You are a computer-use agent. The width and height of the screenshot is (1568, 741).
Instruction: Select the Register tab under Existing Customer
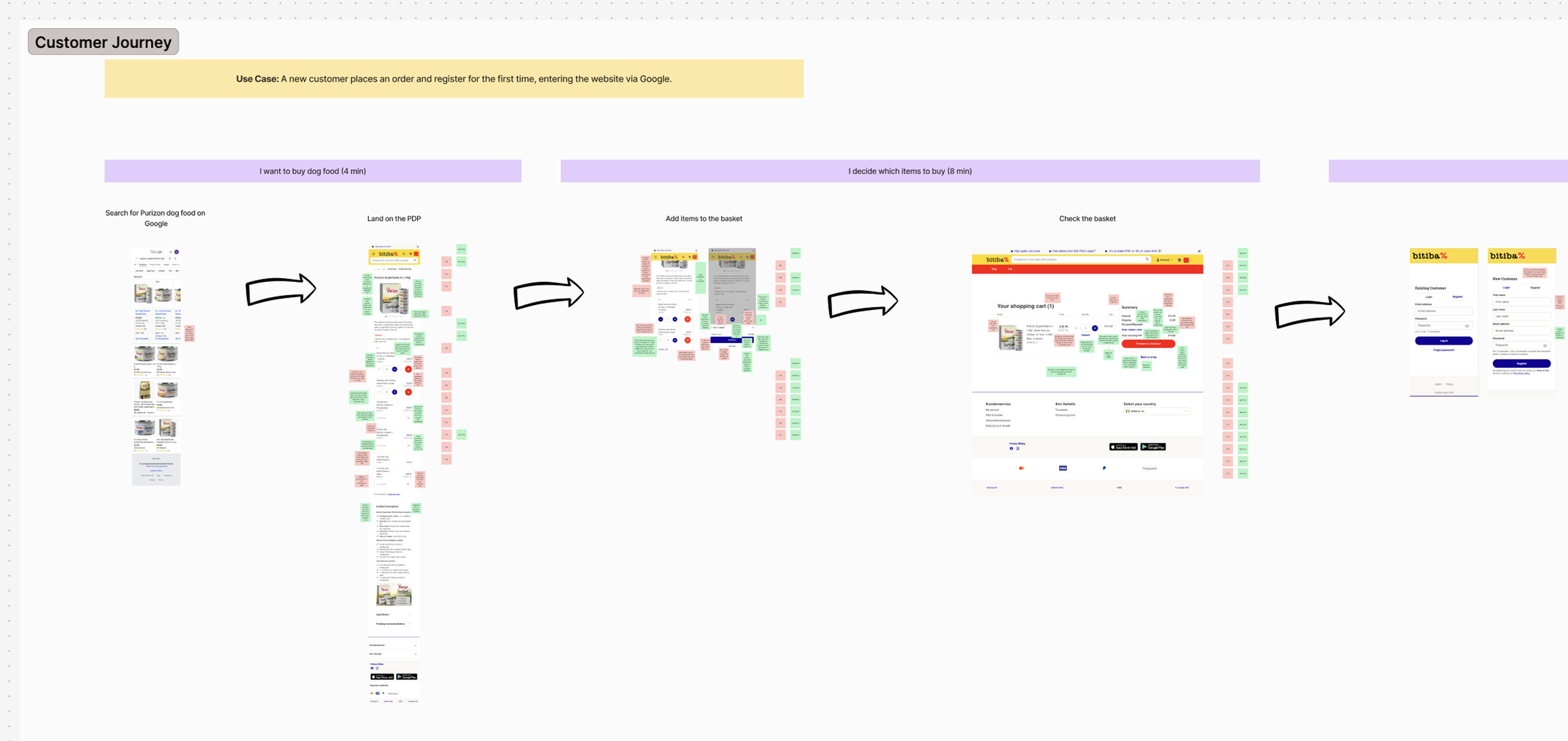click(x=1457, y=297)
